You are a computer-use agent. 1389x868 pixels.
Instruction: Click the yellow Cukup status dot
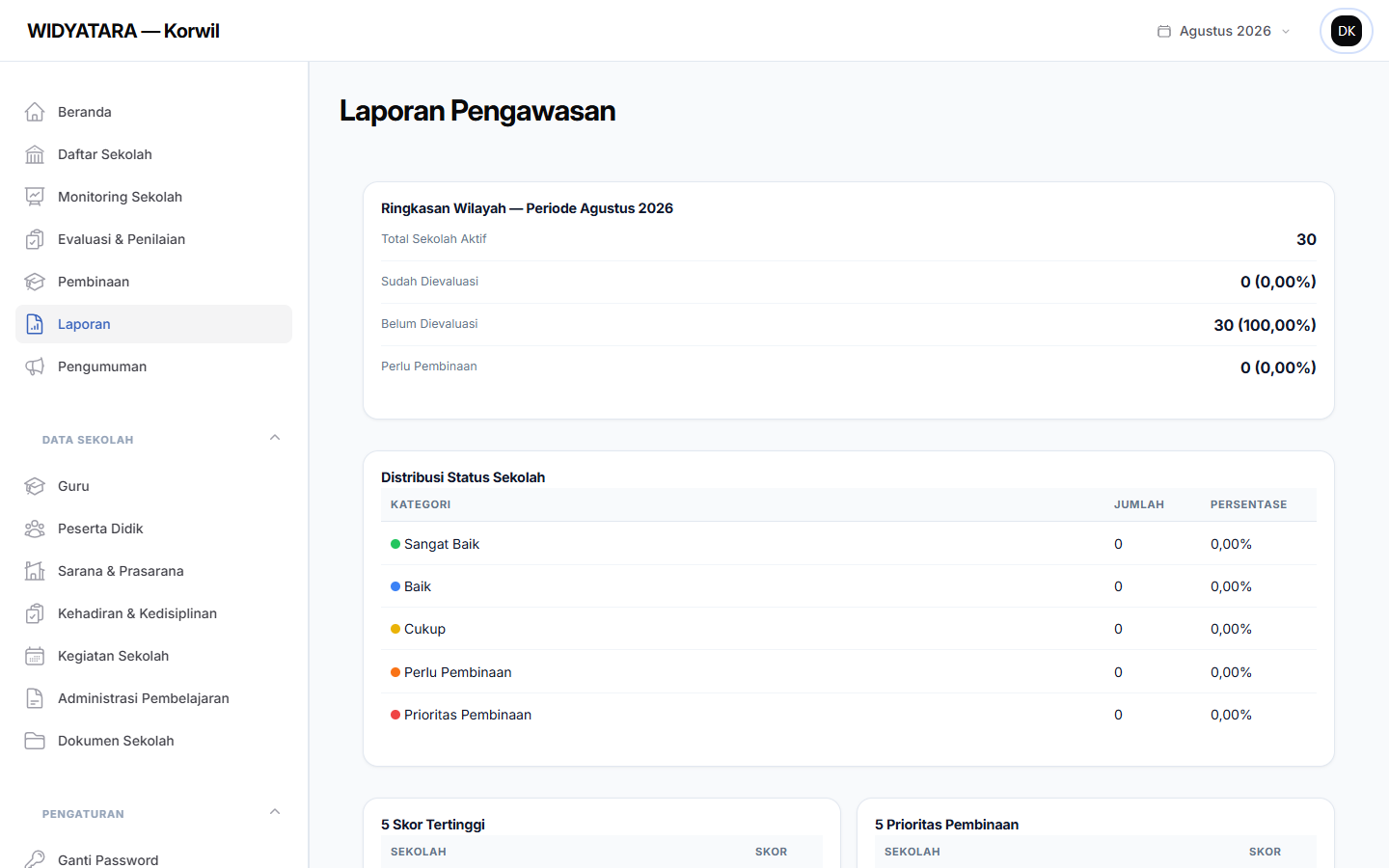pyautogui.click(x=395, y=629)
